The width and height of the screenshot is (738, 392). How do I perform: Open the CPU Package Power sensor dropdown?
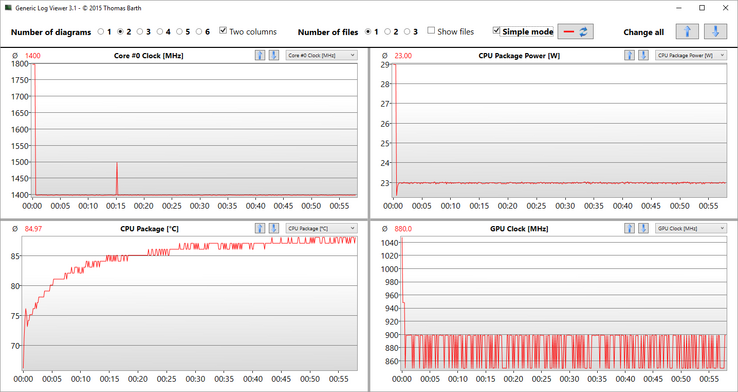point(691,56)
